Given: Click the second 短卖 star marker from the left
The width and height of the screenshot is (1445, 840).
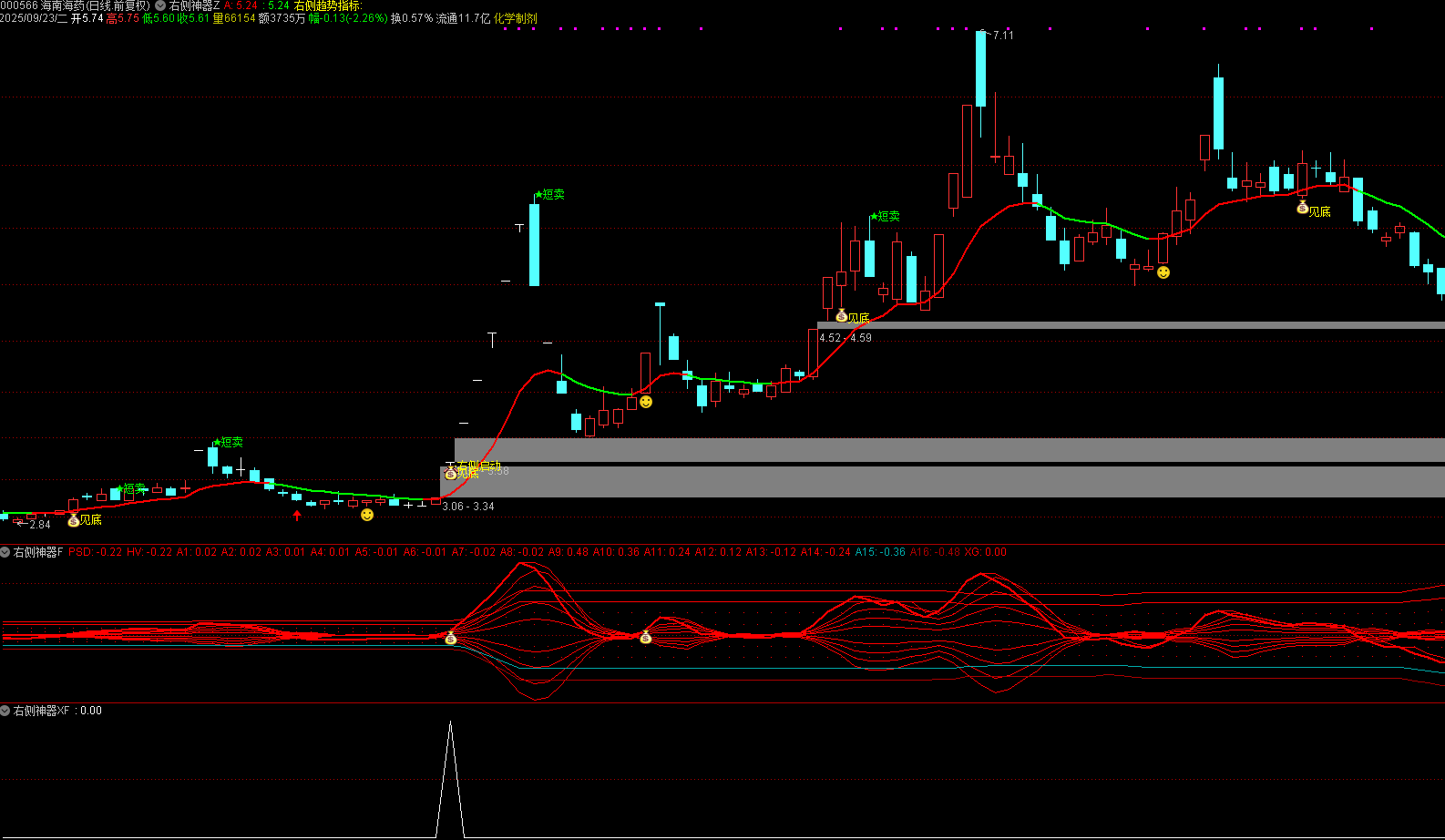Looking at the screenshot, I should (228, 442).
